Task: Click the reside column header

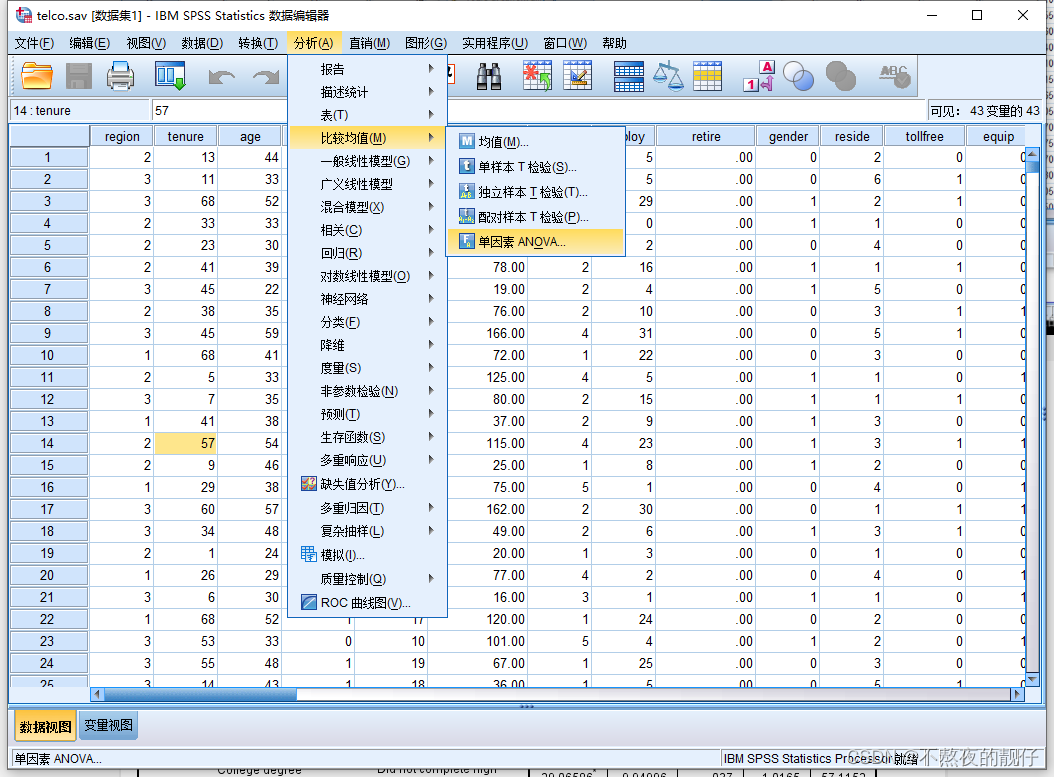Action: click(852, 136)
